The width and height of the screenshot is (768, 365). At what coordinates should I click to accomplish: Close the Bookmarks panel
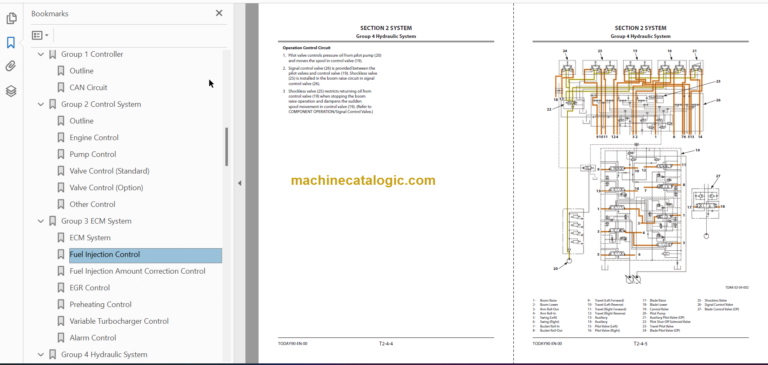(219, 13)
